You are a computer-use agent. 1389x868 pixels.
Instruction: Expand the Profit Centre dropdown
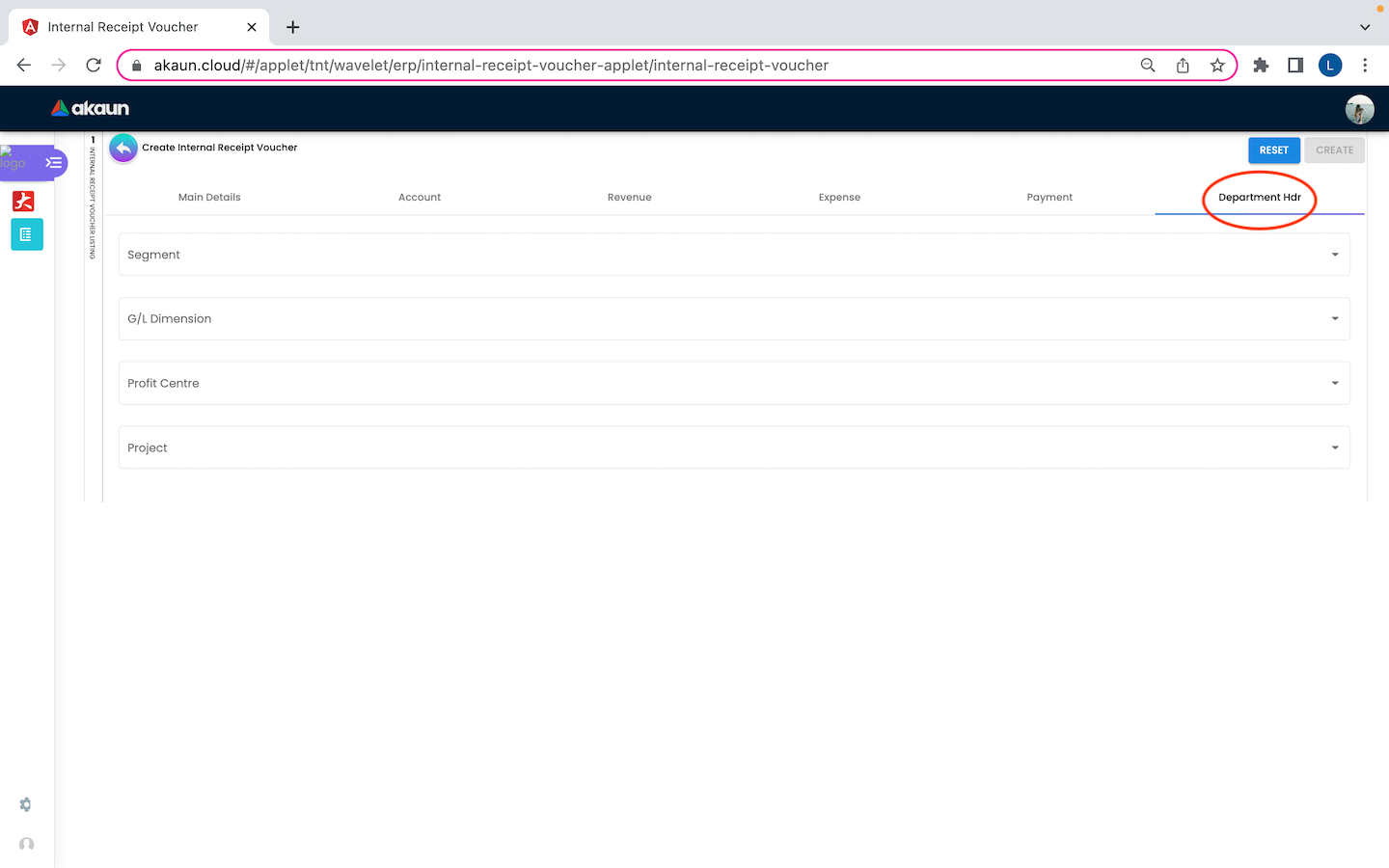click(734, 383)
